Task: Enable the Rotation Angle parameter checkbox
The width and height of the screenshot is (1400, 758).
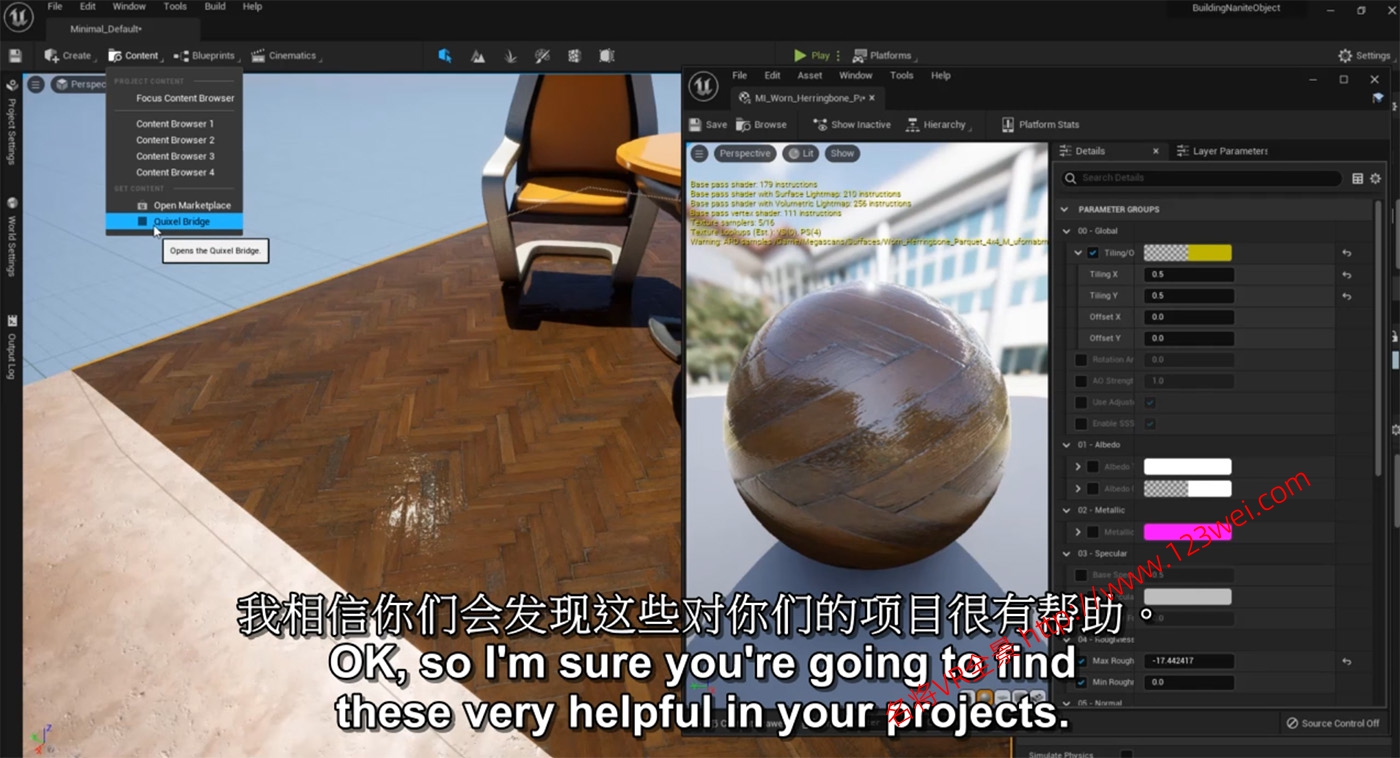Action: point(1081,360)
